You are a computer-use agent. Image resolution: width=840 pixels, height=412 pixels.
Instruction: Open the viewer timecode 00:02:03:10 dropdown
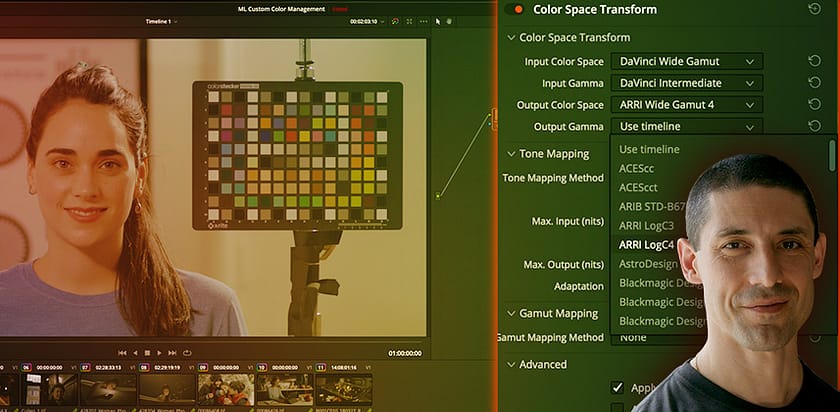pos(367,21)
